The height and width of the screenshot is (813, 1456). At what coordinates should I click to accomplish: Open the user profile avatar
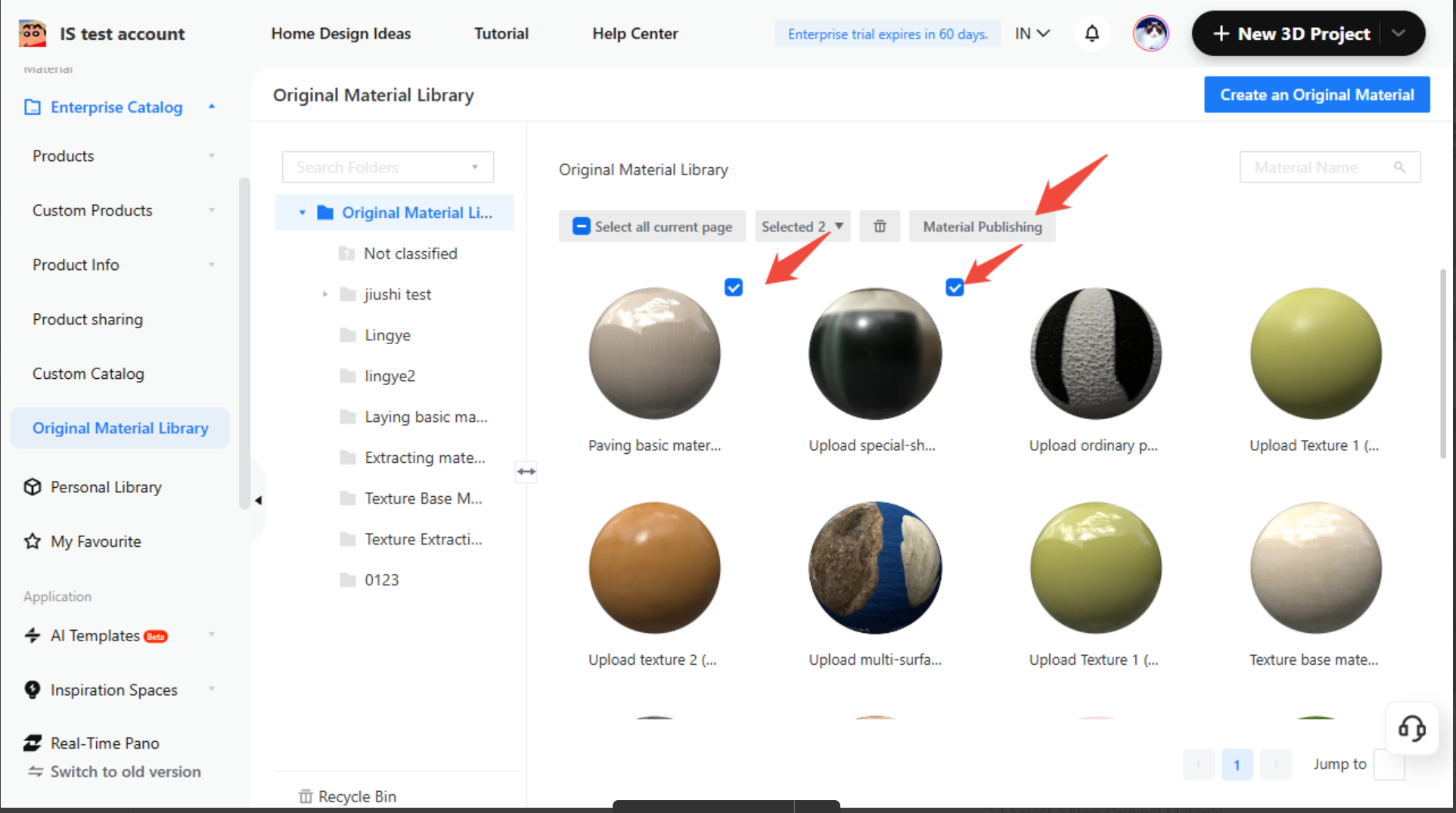click(x=1150, y=33)
